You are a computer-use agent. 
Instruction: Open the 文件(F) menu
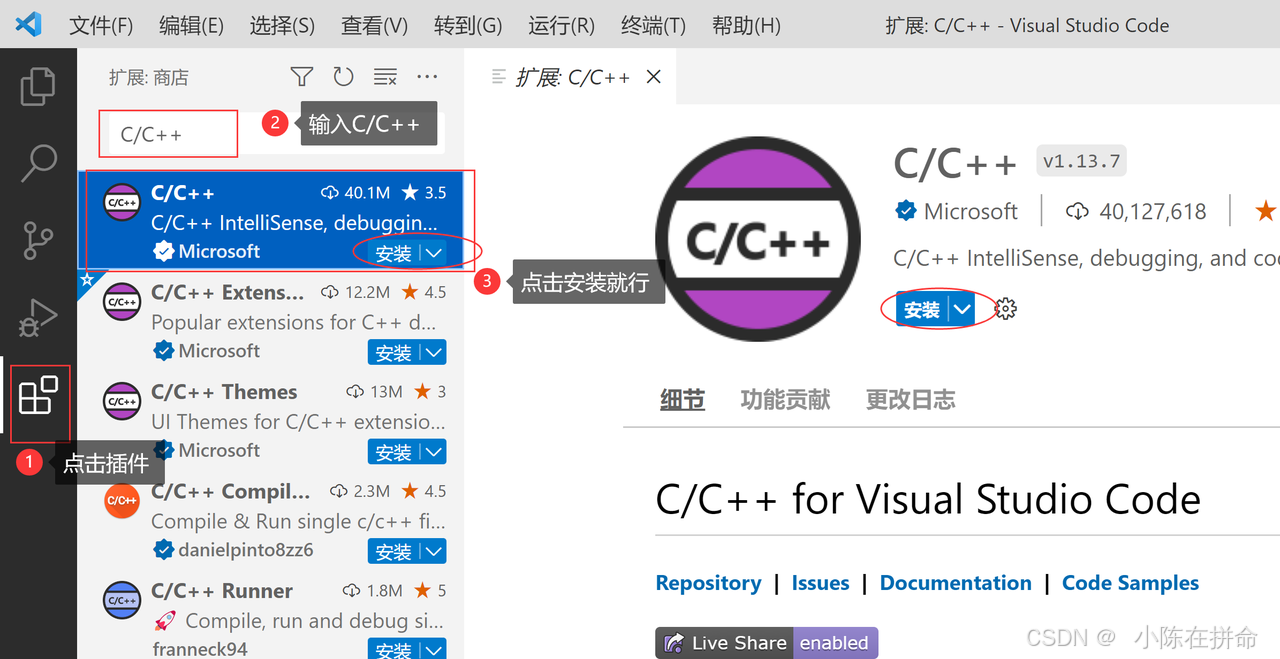[101, 26]
